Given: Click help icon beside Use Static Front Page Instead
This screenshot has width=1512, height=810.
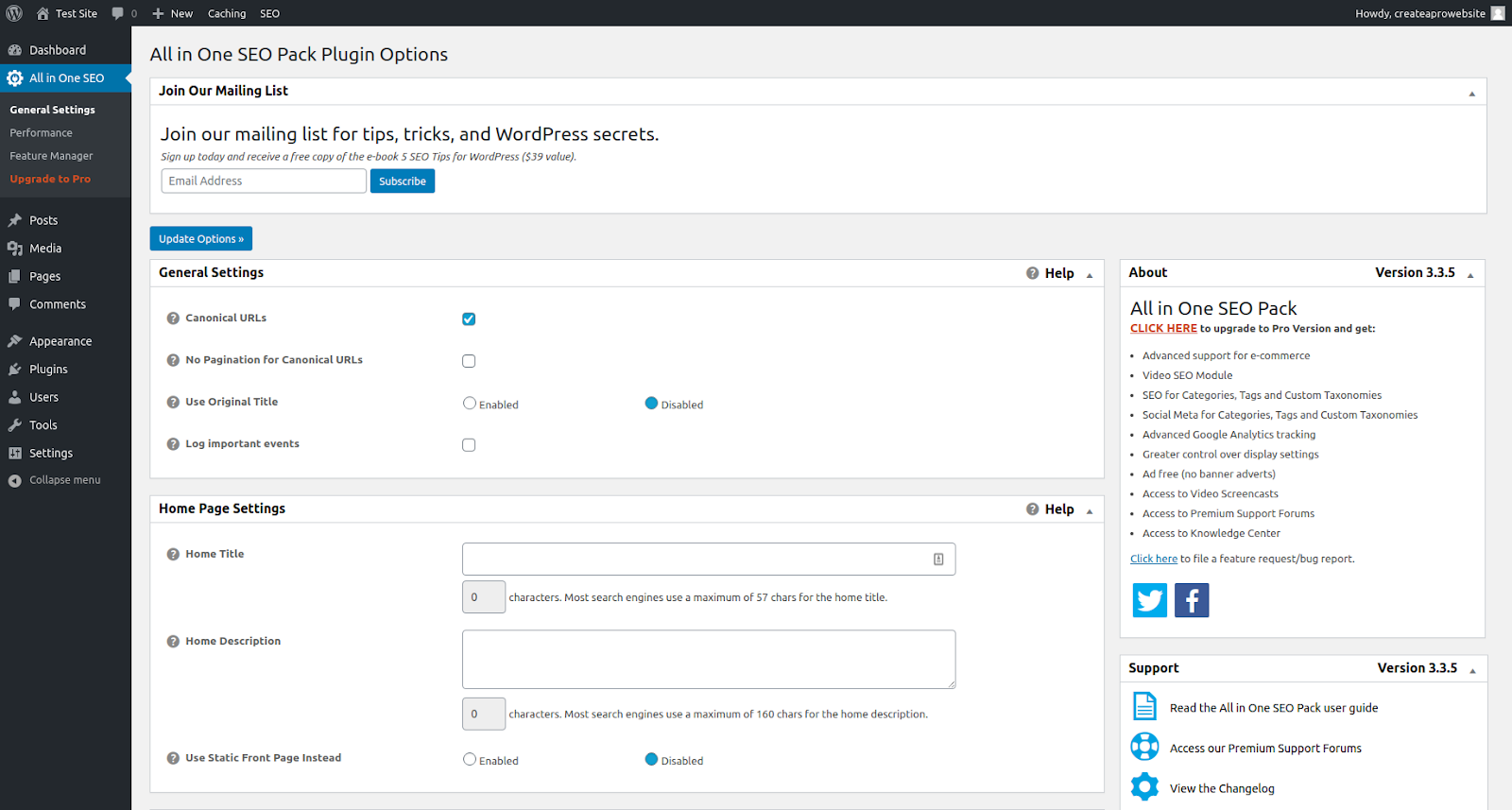Looking at the screenshot, I should pyautogui.click(x=173, y=758).
